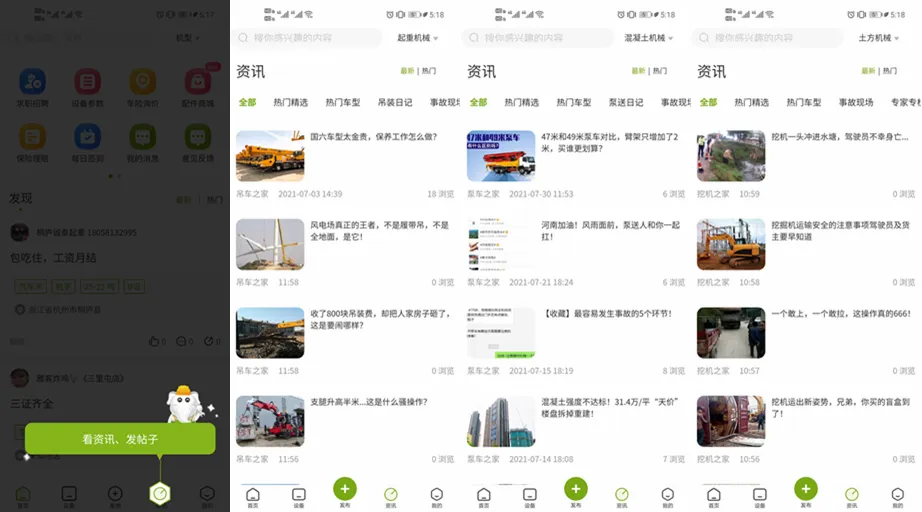The width and height of the screenshot is (922, 512).
Task: Open 车险询价 icon on the dimmed home screen
Action: click(142, 82)
